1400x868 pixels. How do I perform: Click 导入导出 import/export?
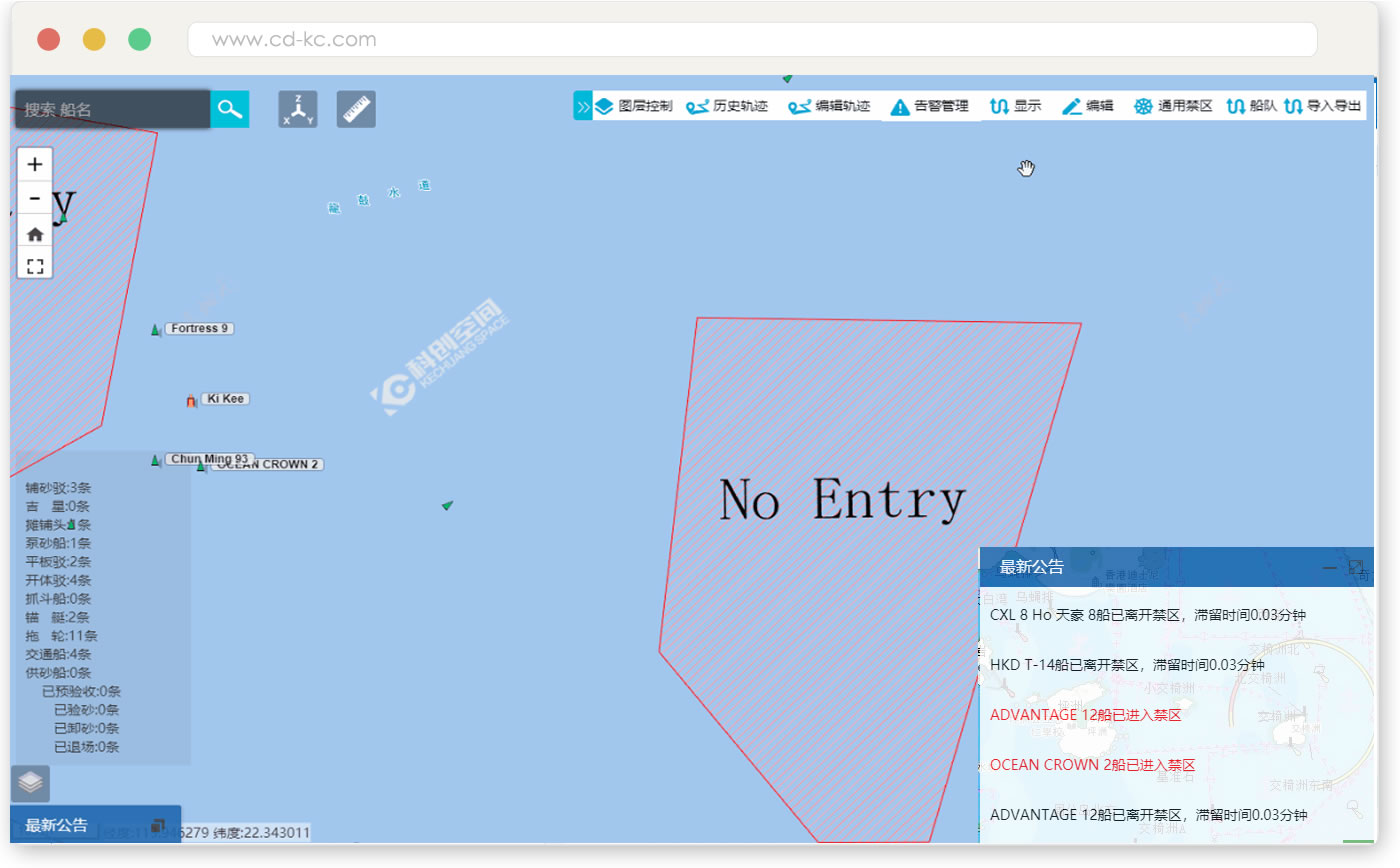point(1323,106)
